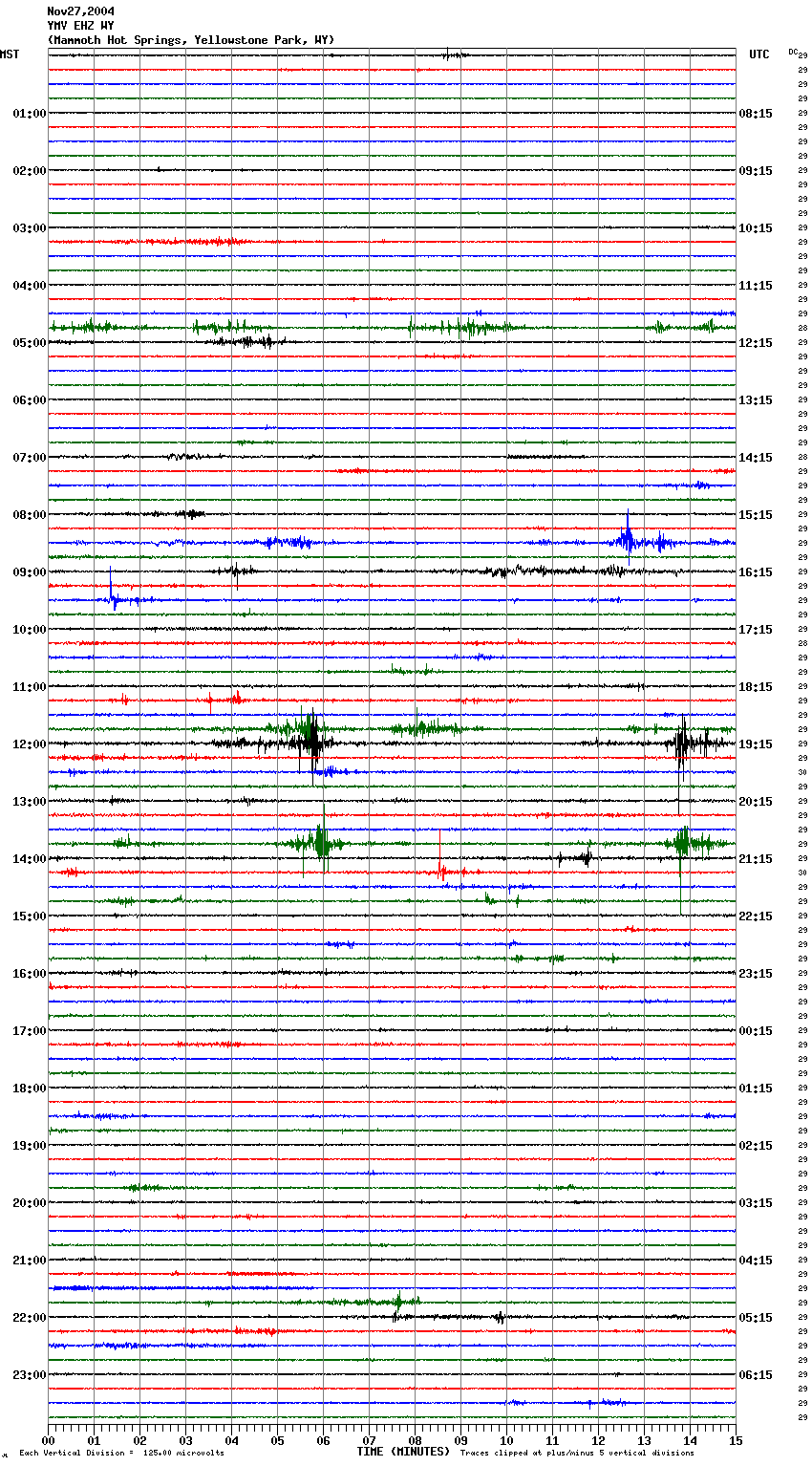Viewport: 812px width, 1466px height.
Task: Select the 23:00 MST row label
Action: [30, 1375]
